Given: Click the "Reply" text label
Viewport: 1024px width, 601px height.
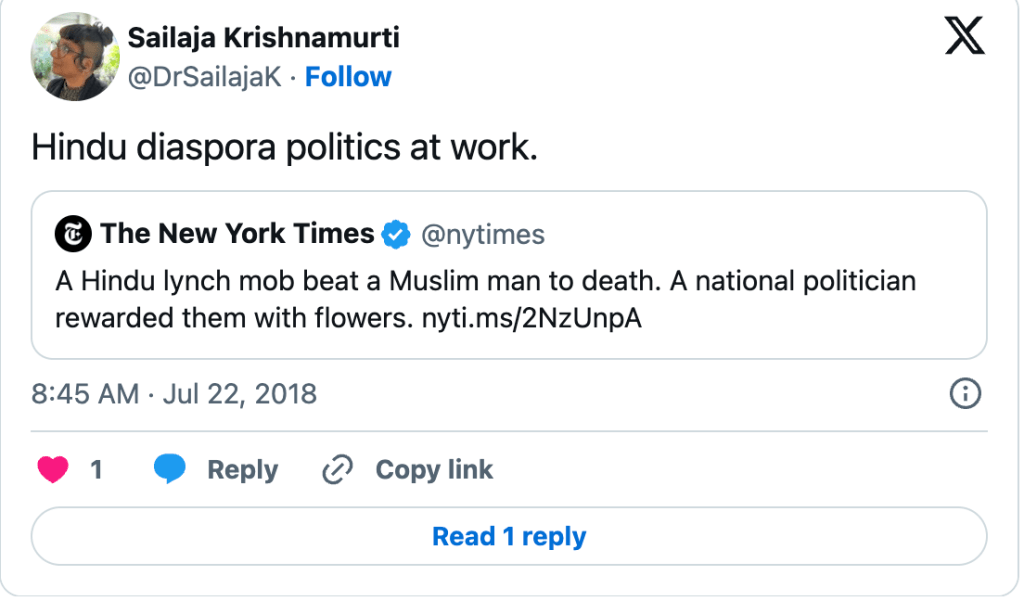Looking at the screenshot, I should (242, 469).
